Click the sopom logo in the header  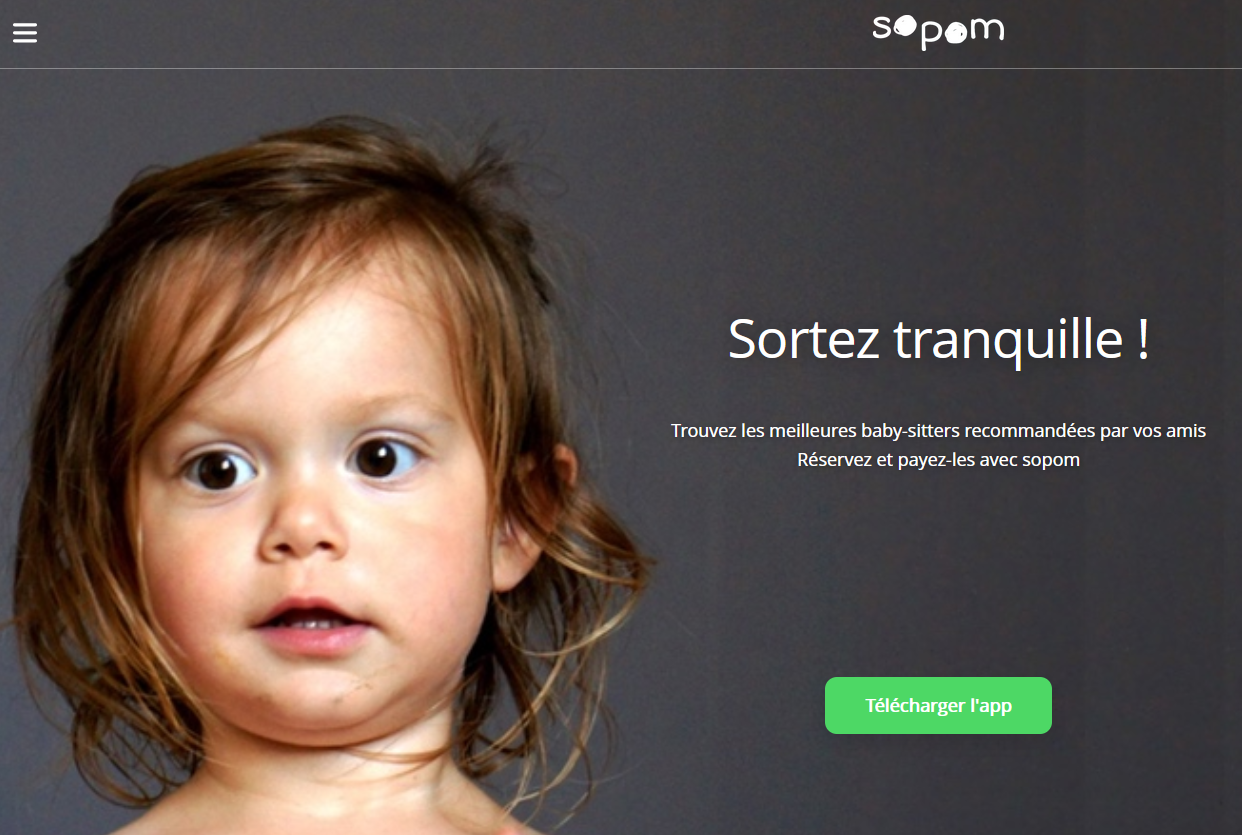click(x=938, y=31)
